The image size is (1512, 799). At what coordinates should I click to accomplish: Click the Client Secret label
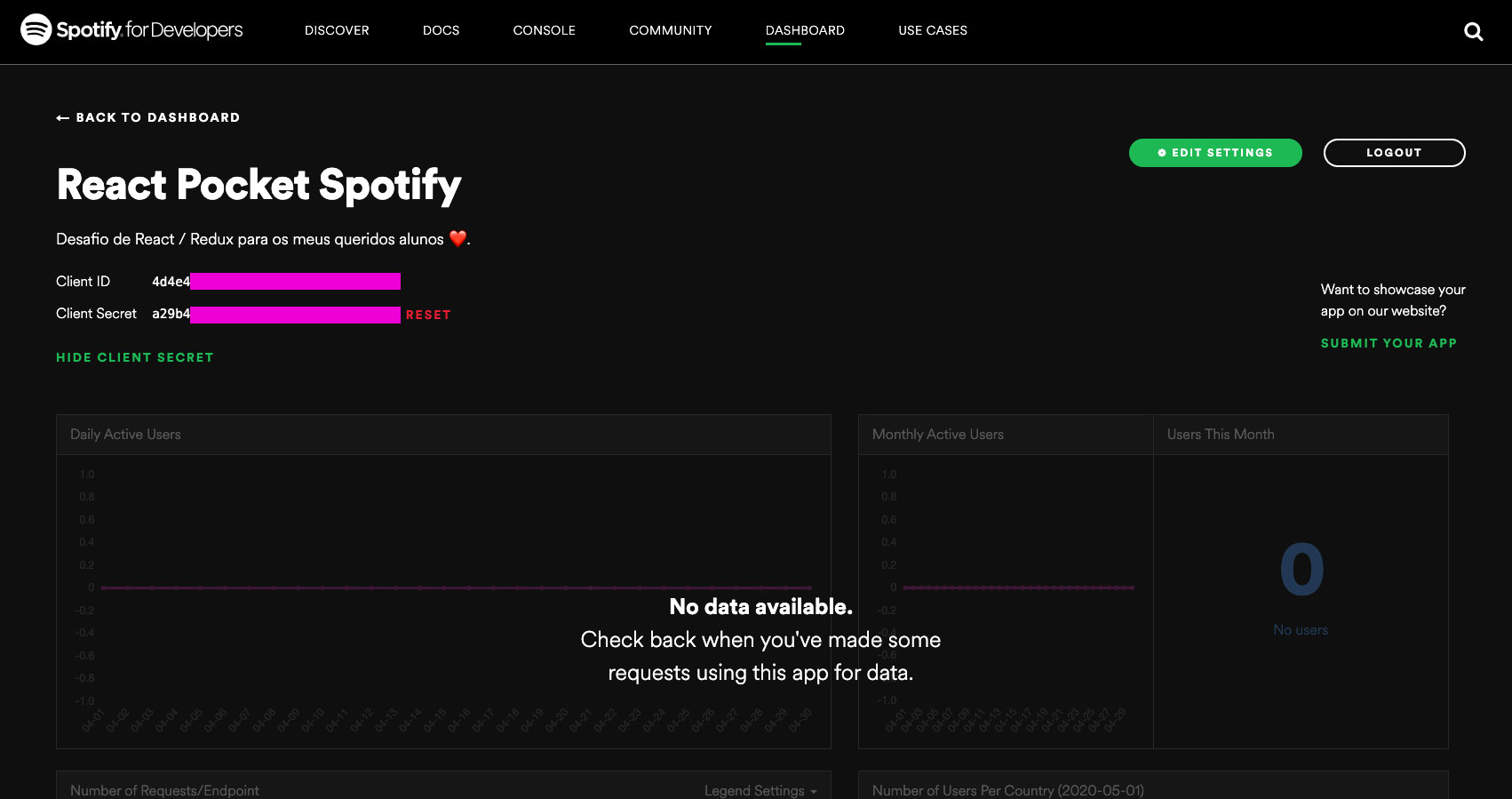coord(96,314)
